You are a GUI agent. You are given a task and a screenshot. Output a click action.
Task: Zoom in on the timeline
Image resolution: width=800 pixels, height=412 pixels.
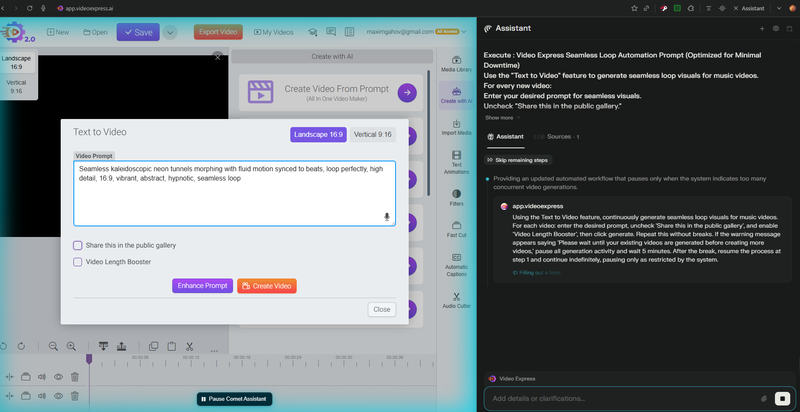(71, 346)
